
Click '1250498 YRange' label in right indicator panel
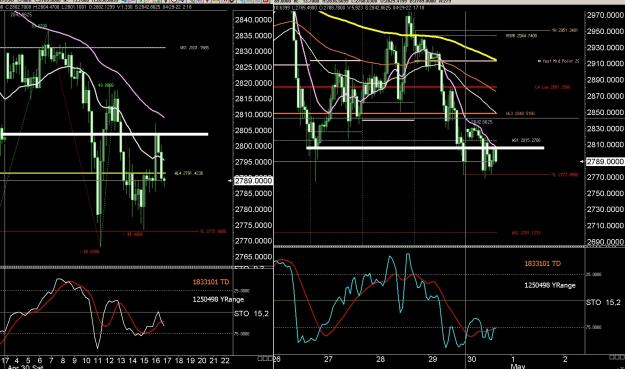tap(550, 285)
